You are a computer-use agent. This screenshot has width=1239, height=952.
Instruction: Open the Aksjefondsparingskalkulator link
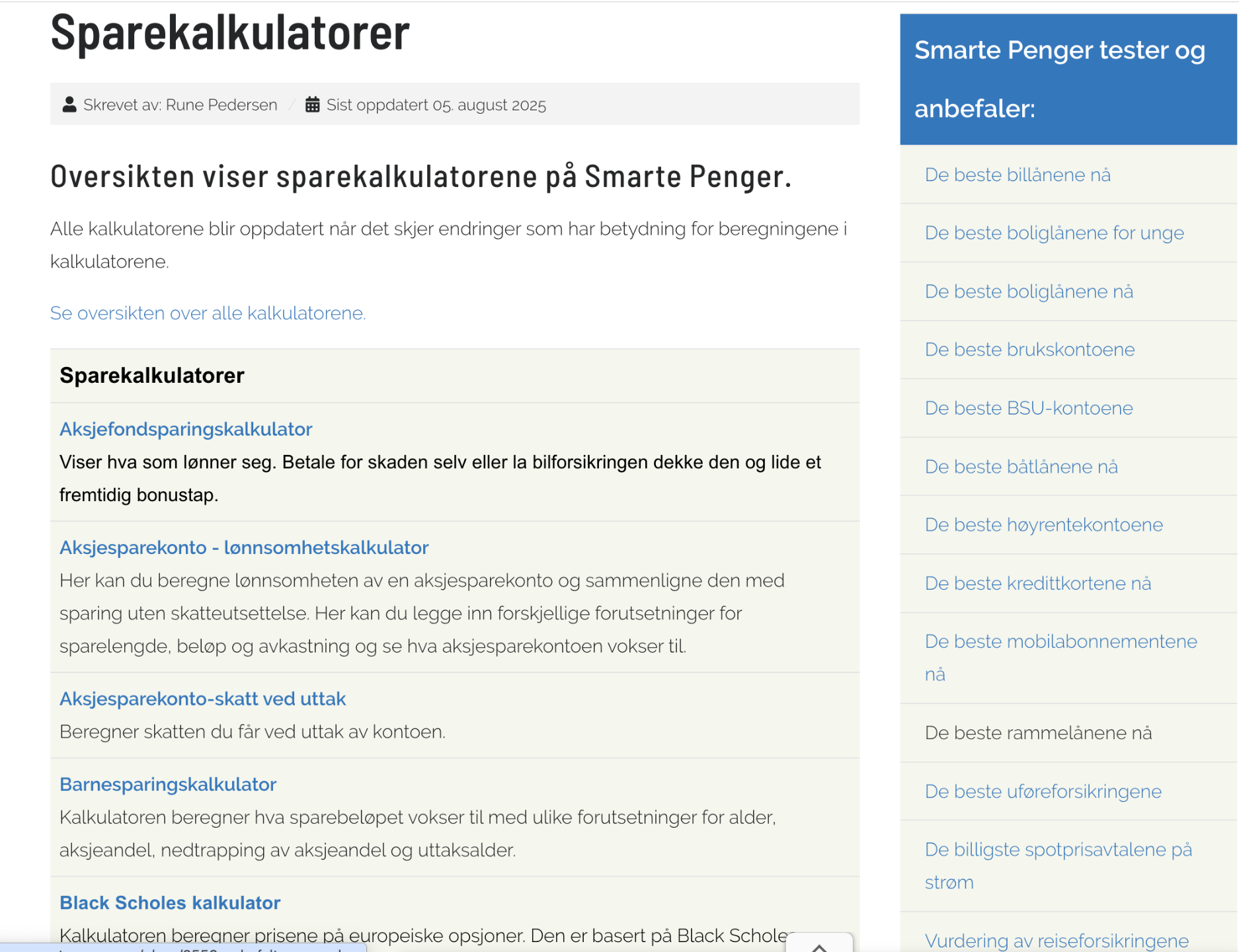[x=186, y=429]
